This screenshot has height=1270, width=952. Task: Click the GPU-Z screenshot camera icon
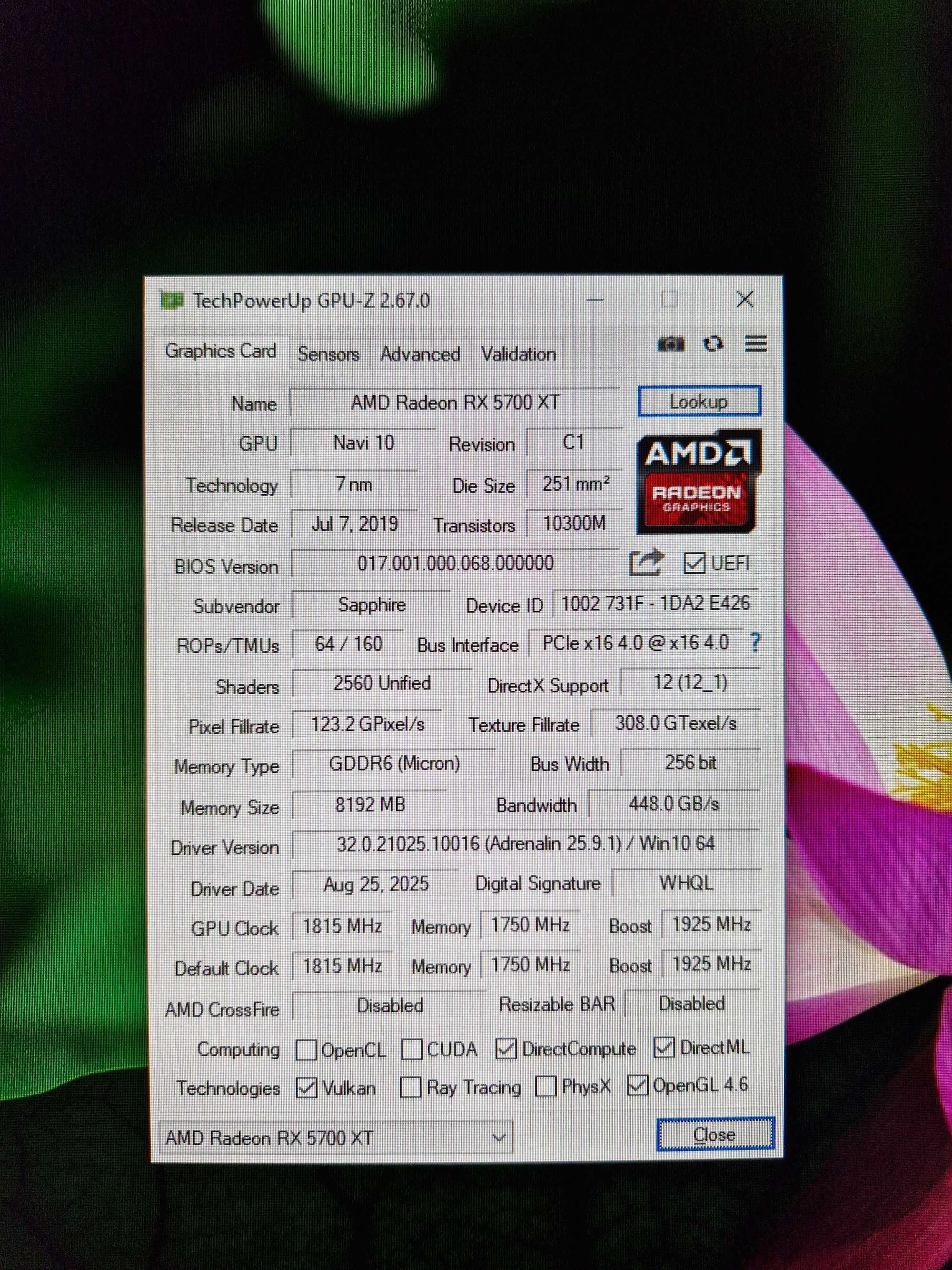[x=670, y=344]
